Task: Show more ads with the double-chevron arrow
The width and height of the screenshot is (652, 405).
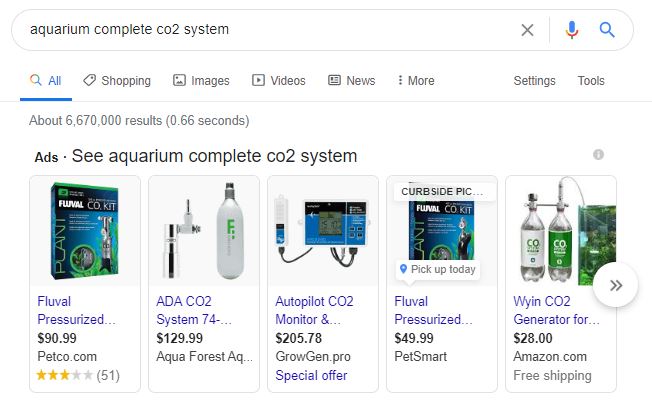Action: [616, 286]
